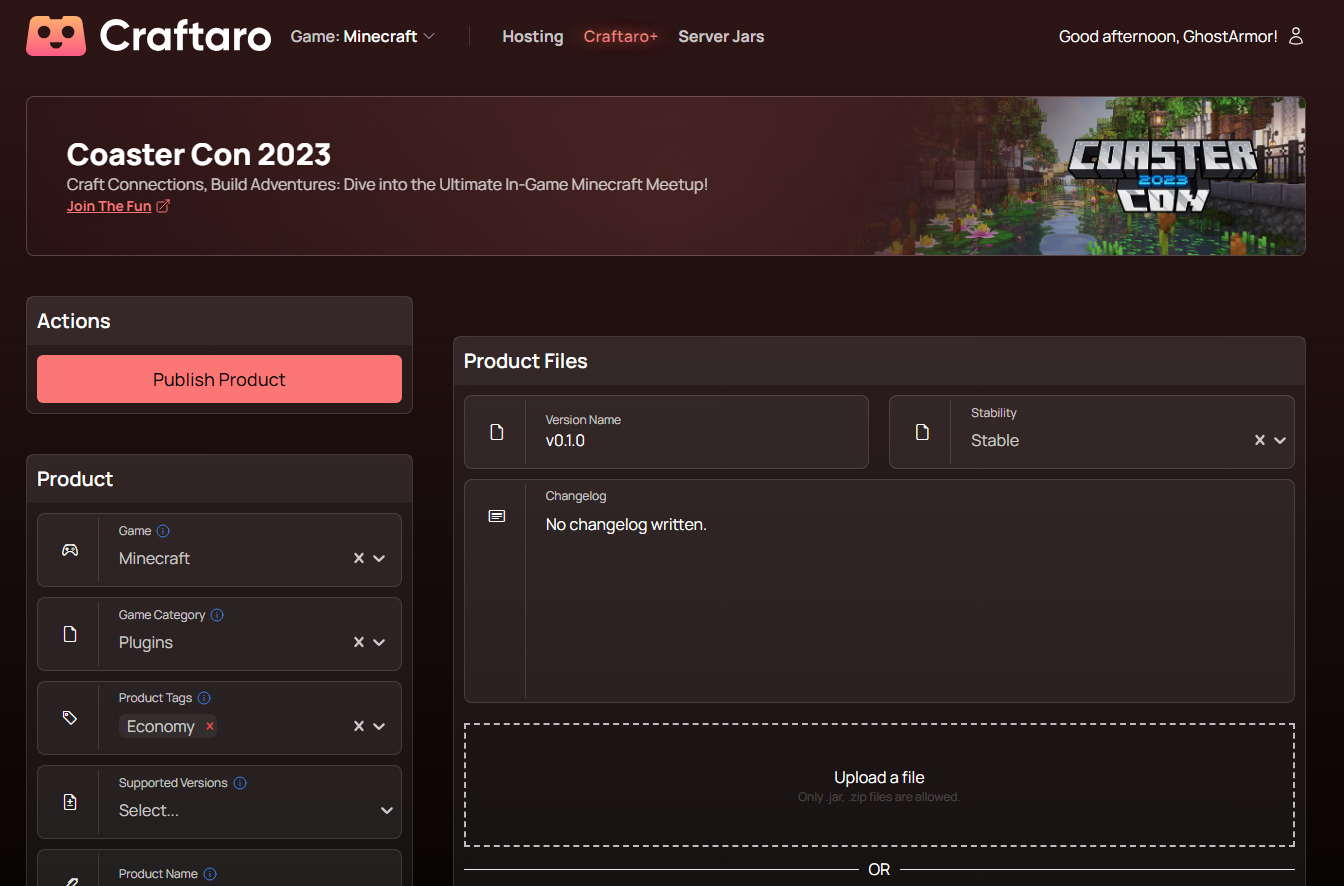Click the file icon beside Version Name
Viewport: 1344px width, 886px height.
point(496,432)
